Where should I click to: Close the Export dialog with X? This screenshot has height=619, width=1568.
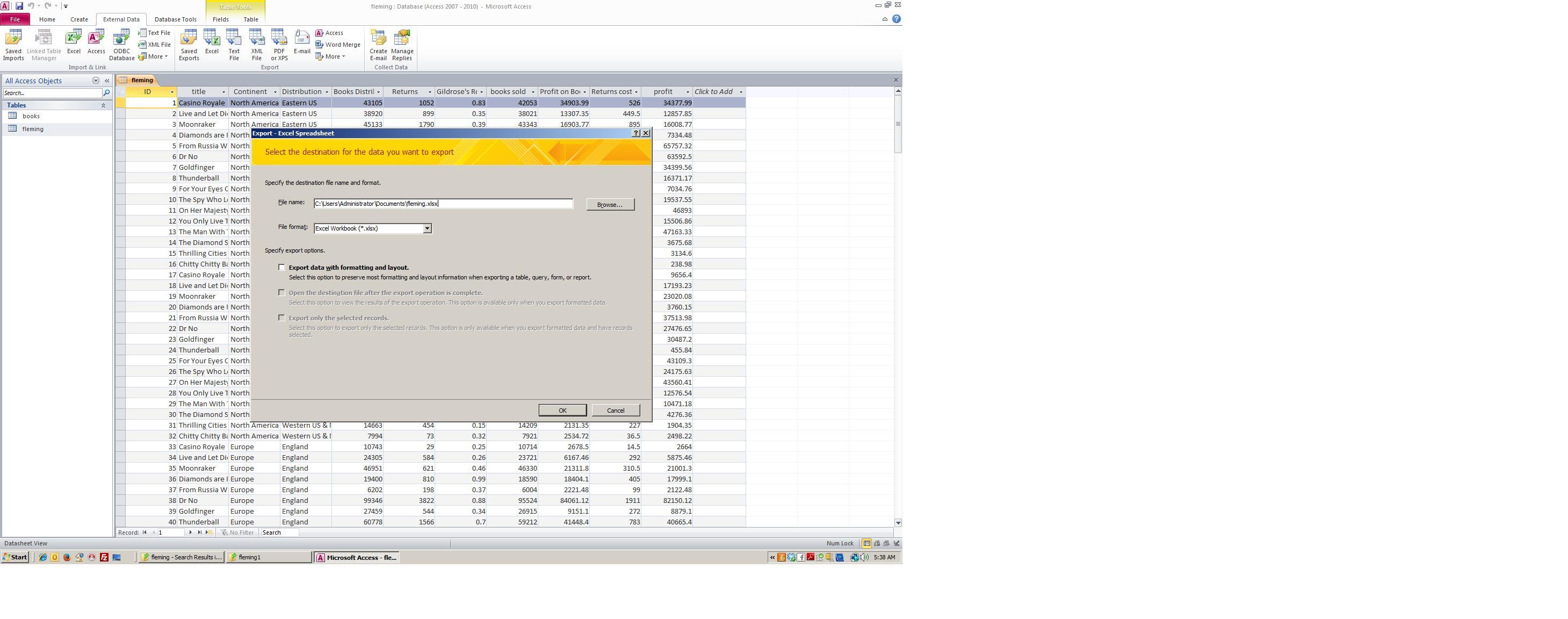(646, 133)
